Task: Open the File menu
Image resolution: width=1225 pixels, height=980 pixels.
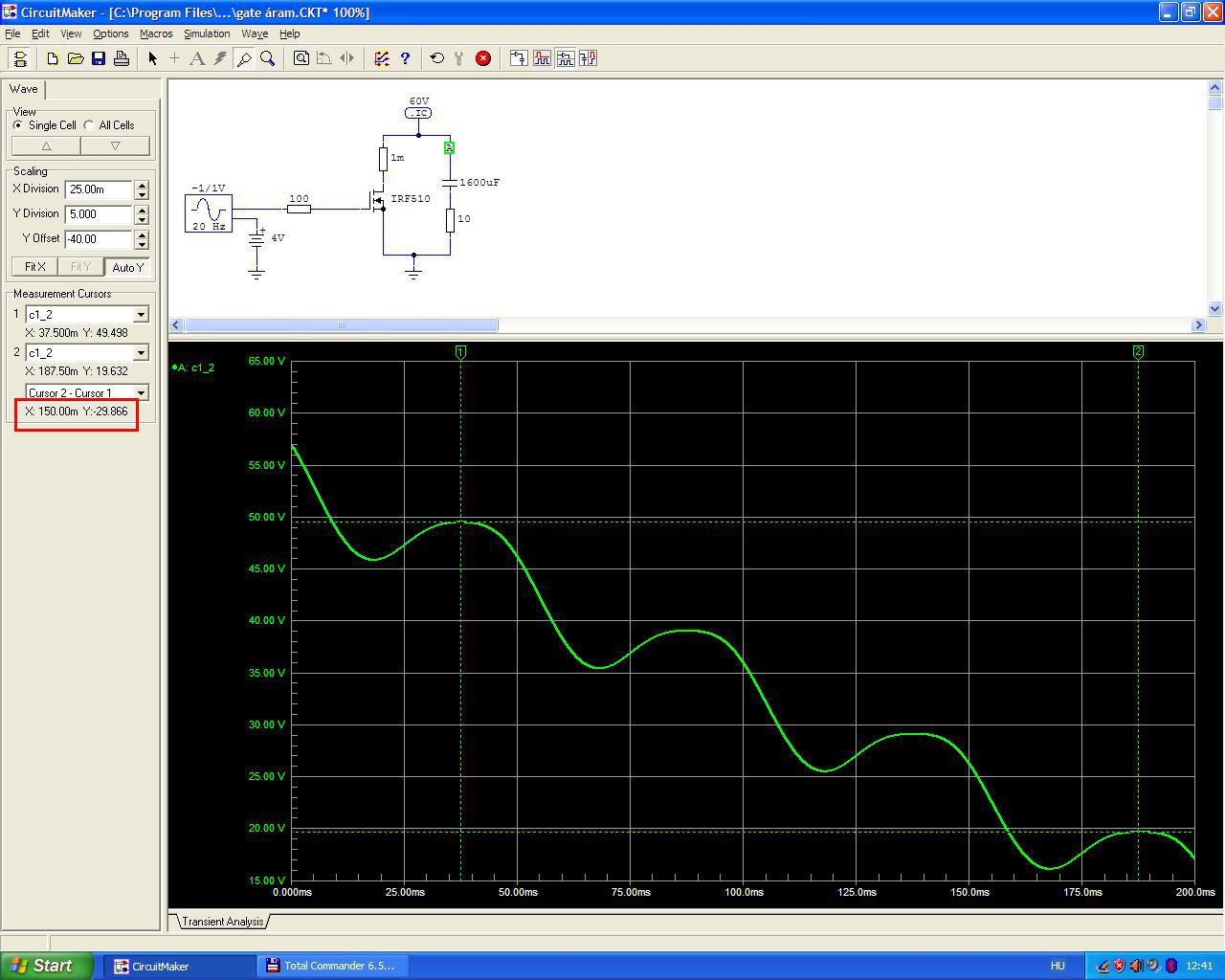Action: pos(12,33)
